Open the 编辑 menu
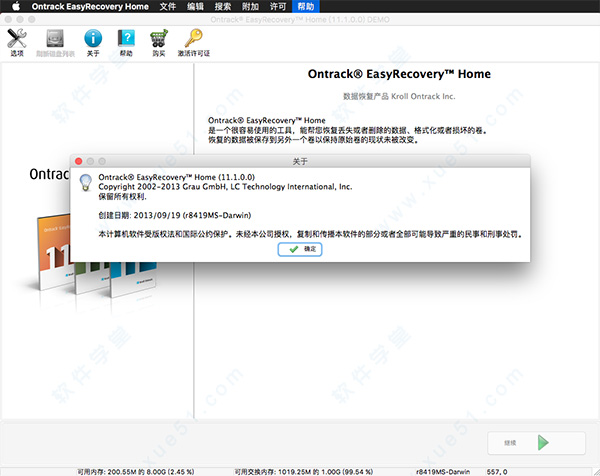The width and height of the screenshot is (600, 476). [195, 7]
